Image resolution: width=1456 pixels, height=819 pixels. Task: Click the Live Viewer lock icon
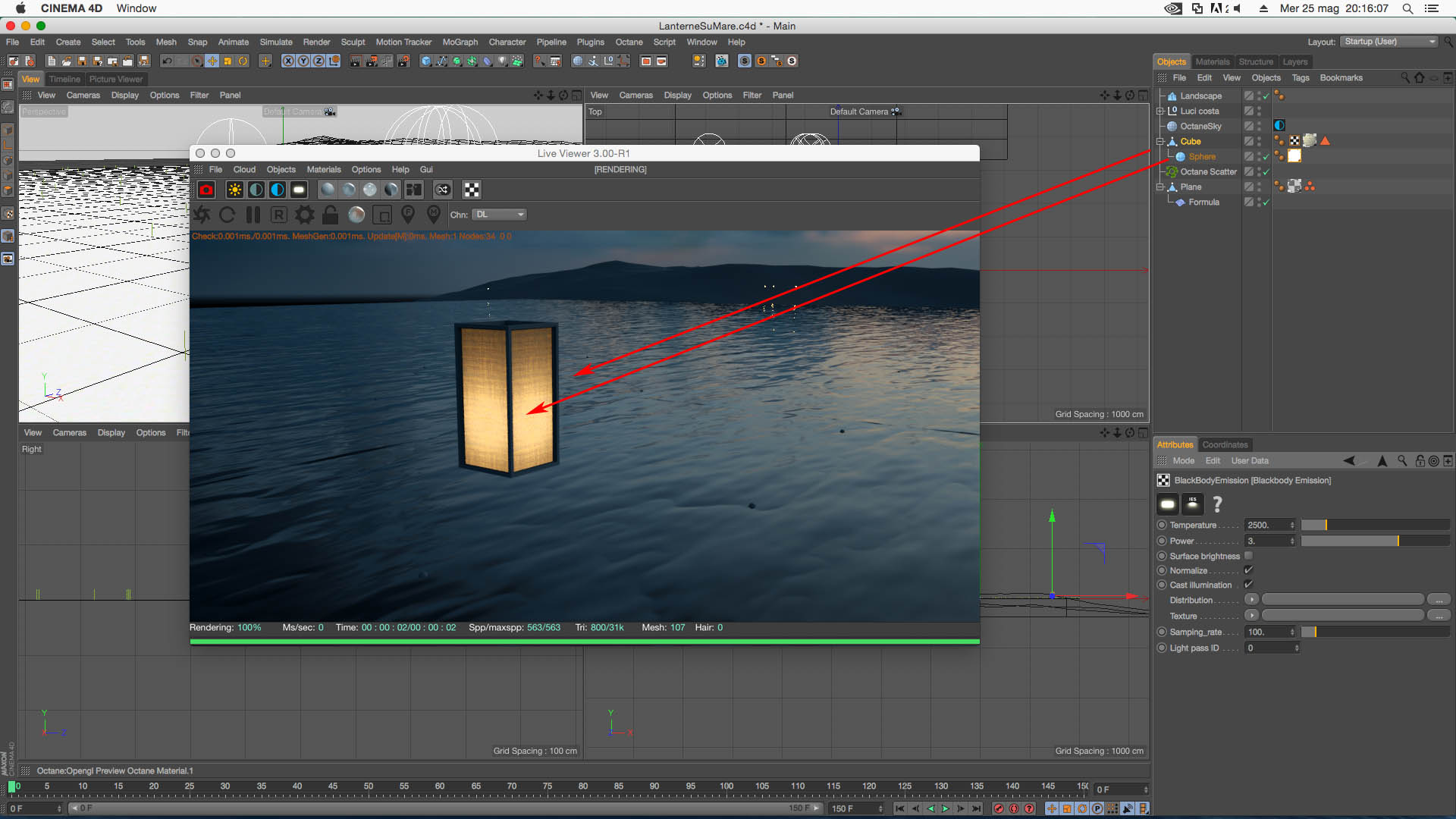(330, 215)
